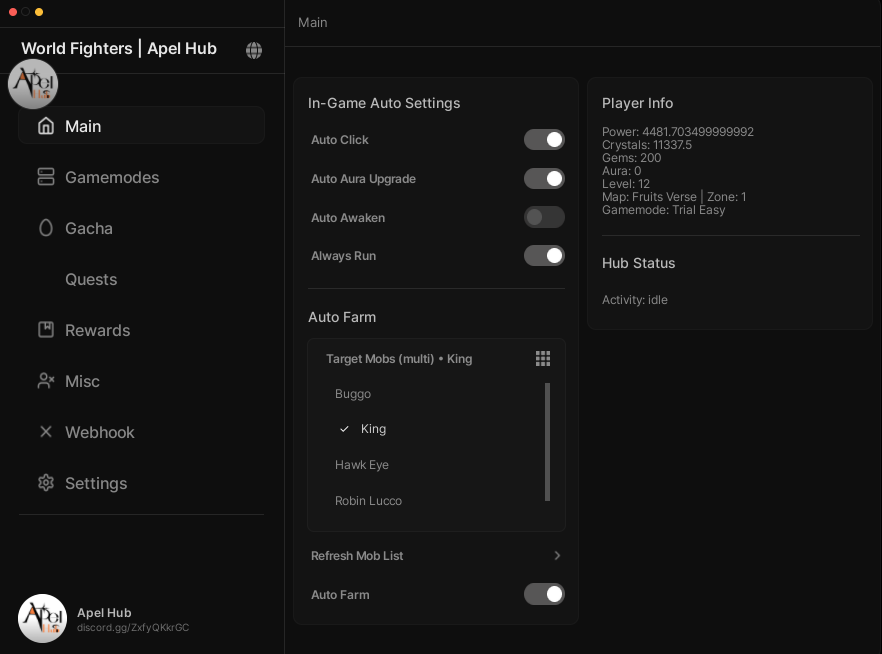Click the chevron arrow on Refresh Mob List
The width and height of the screenshot is (882, 654).
click(x=557, y=556)
